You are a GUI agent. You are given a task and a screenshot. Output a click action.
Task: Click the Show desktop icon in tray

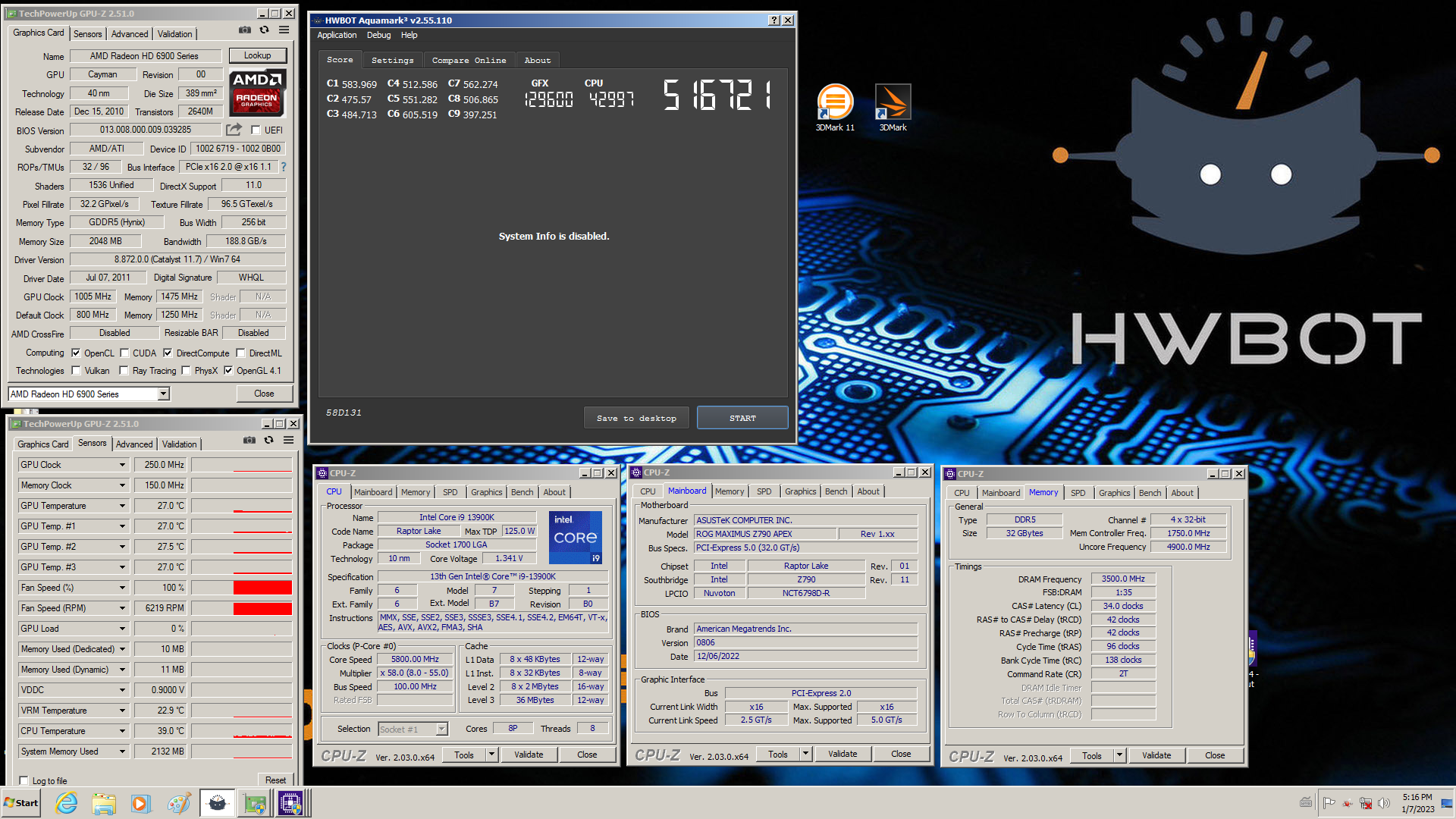pos(1447,803)
